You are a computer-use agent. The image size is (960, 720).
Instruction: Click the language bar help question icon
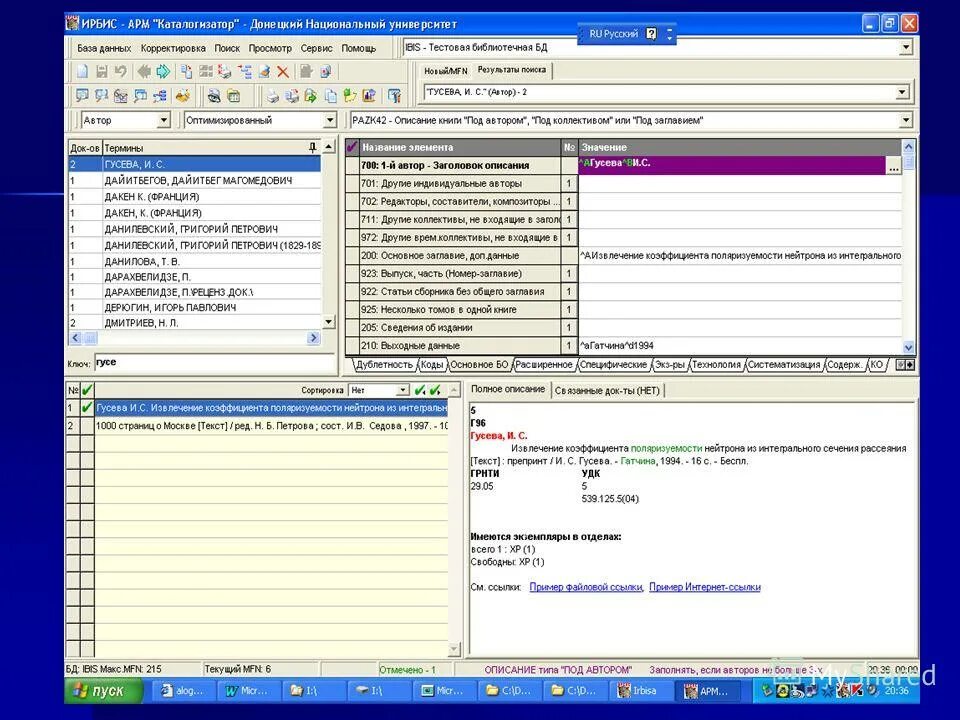(651, 34)
